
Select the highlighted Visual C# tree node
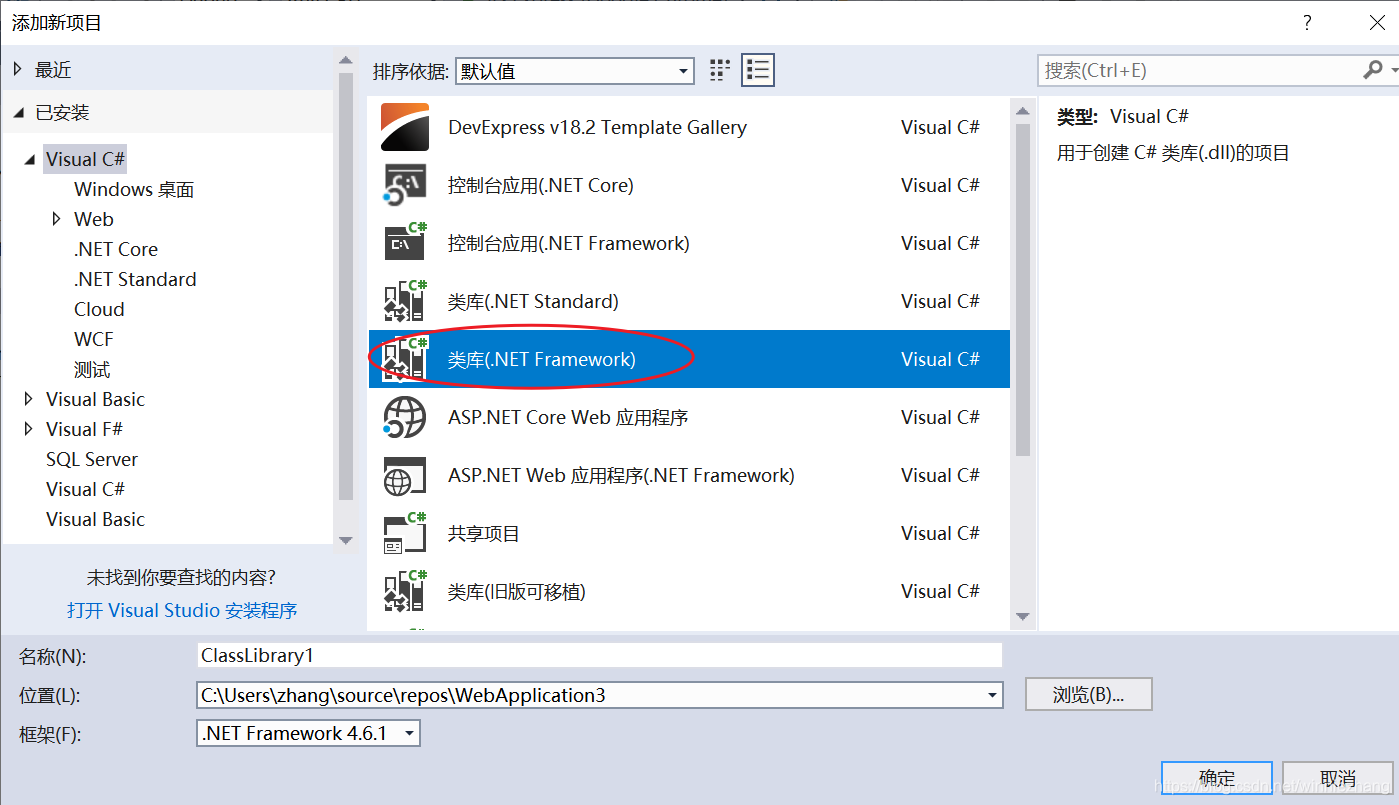[x=86, y=159]
